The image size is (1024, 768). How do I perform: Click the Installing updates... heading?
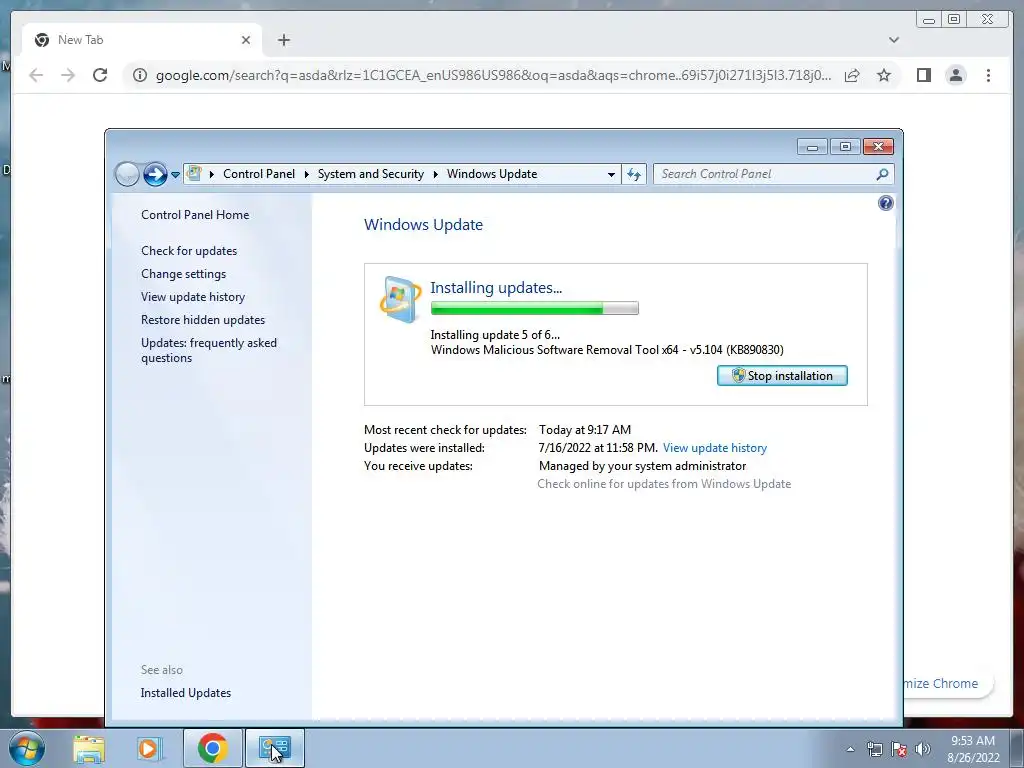click(496, 287)
